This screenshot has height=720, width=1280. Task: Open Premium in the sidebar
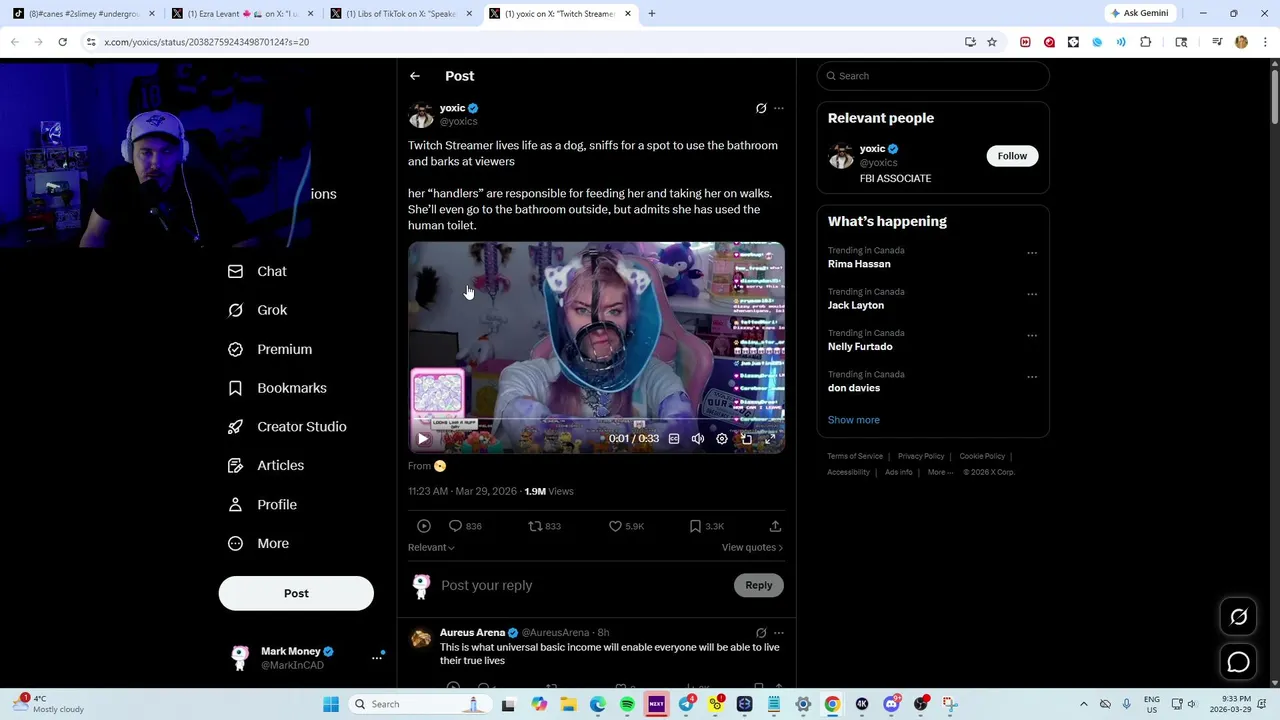270,349
